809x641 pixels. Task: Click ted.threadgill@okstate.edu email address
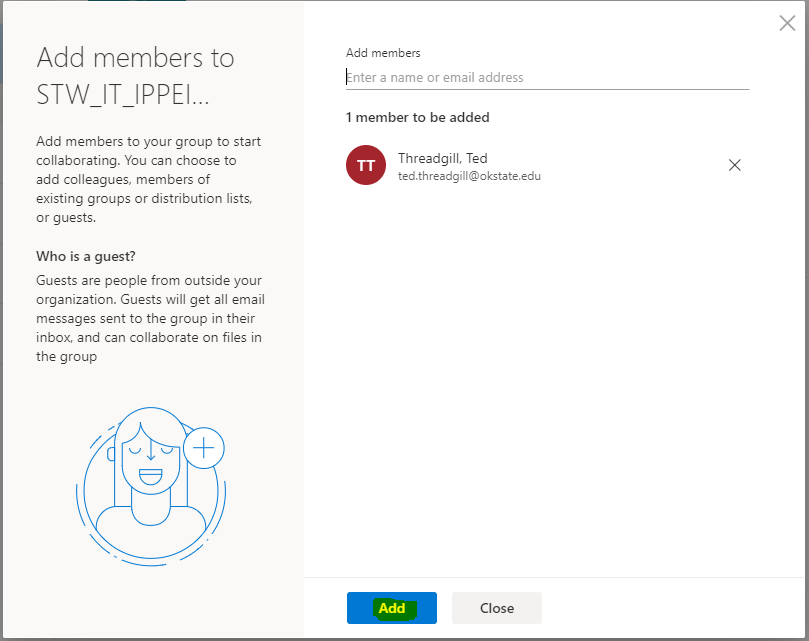click(x=469, y=176)
